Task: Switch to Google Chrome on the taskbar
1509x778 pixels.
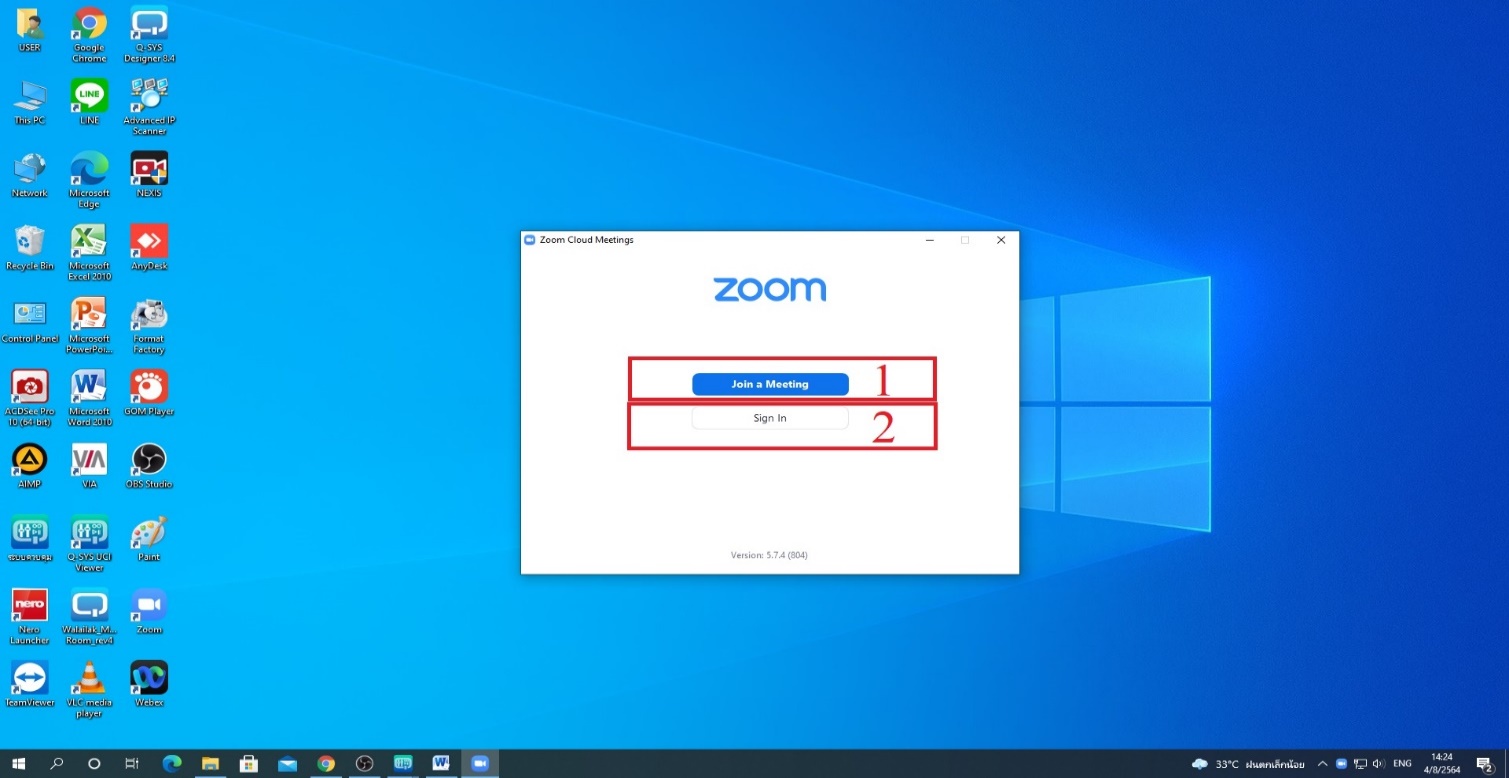Action: [326, 764]
